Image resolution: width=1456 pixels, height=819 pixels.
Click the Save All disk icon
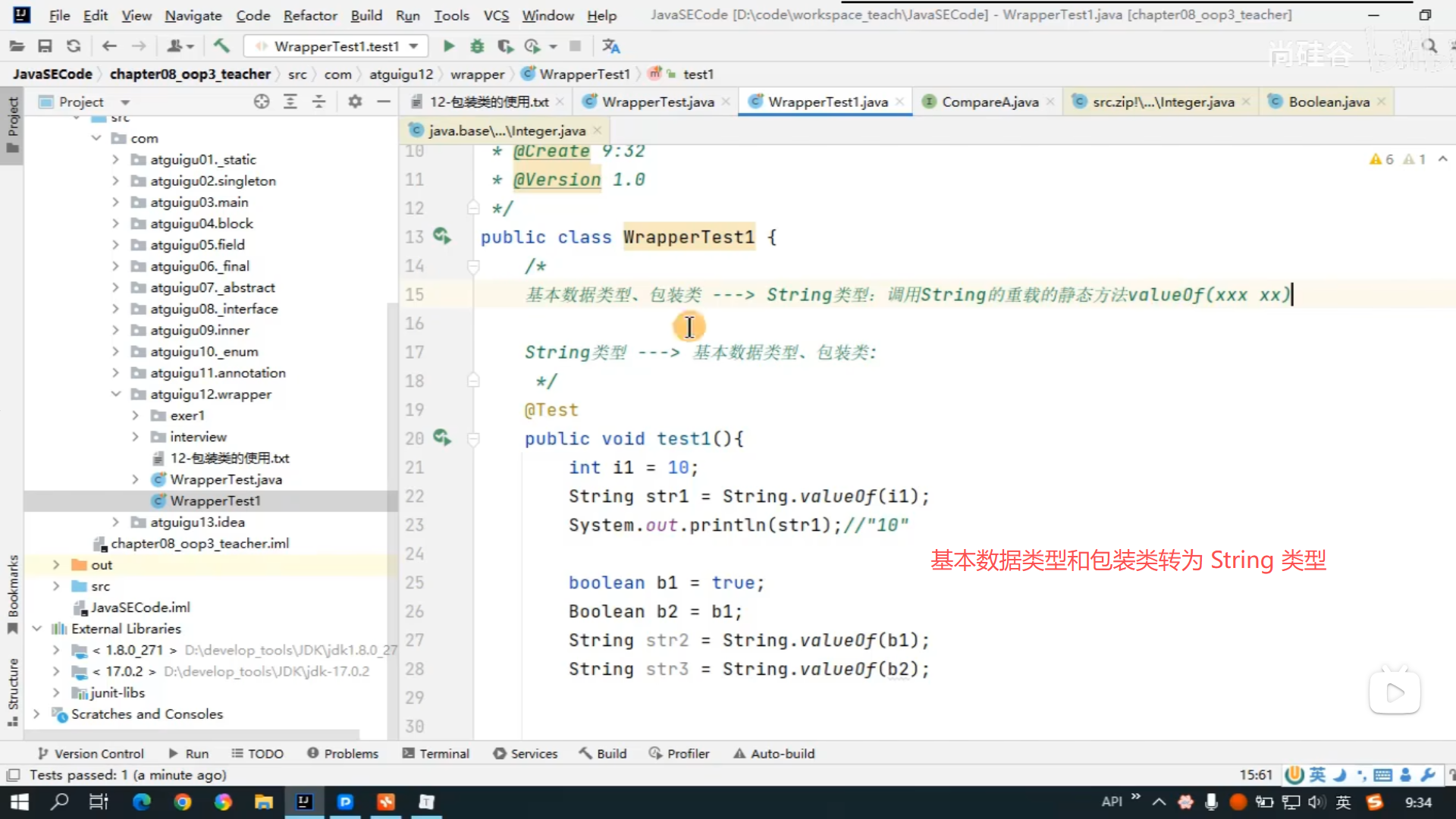click(45, 46)
